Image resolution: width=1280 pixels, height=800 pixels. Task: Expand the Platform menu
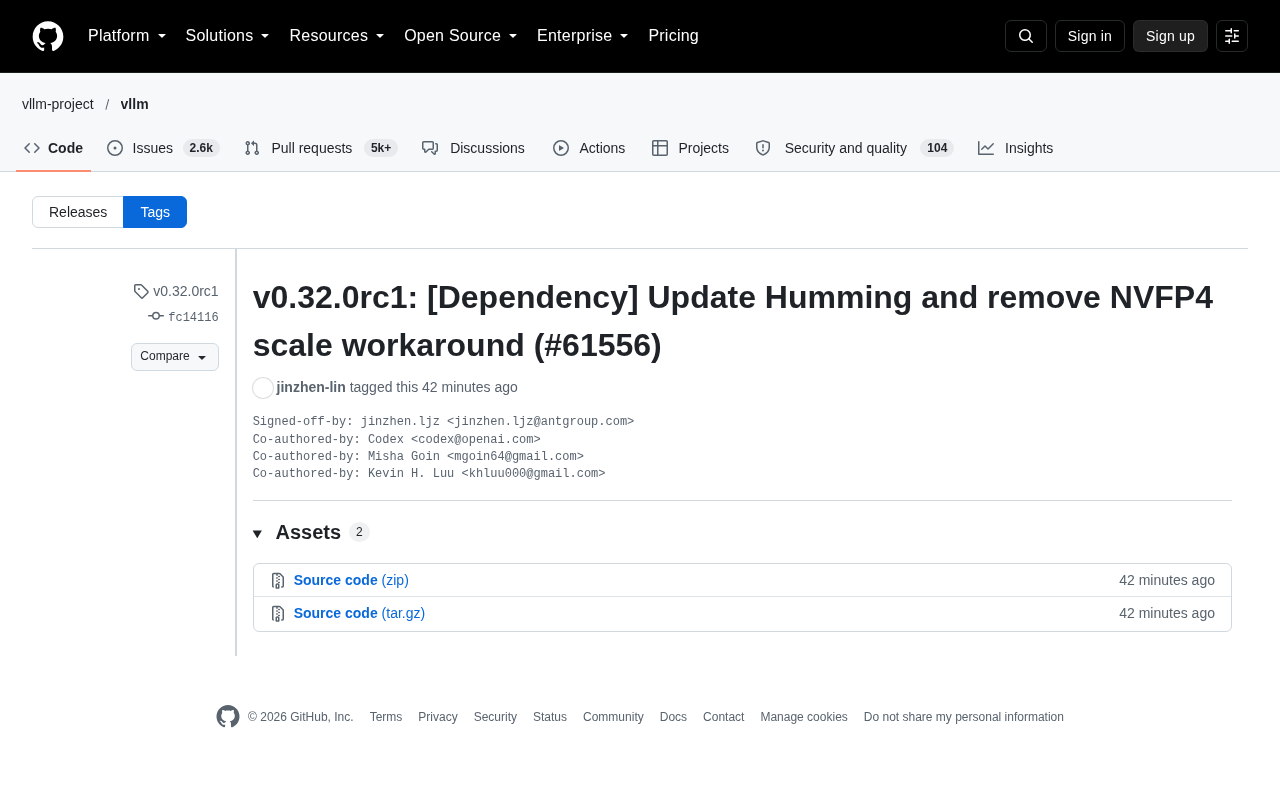point(127,36)
